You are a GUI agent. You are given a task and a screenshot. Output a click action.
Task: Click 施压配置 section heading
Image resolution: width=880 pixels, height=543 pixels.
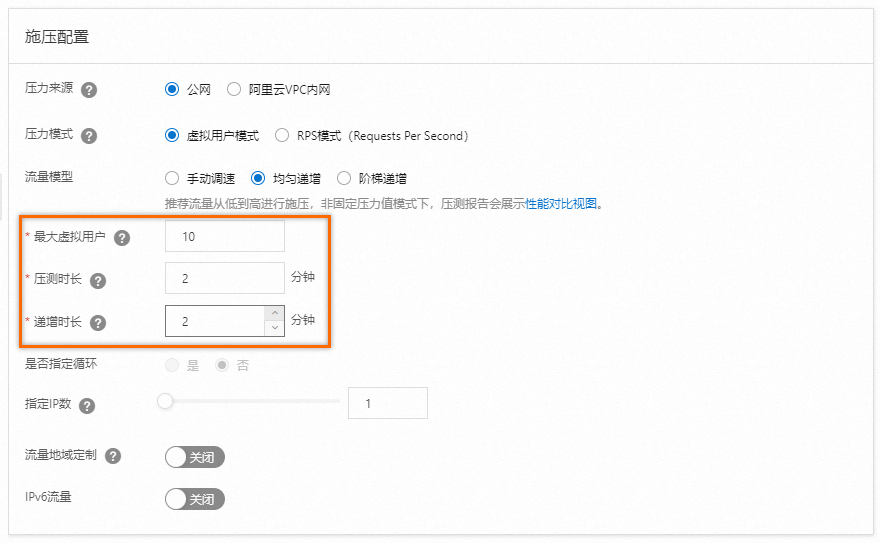click(57, 37)
